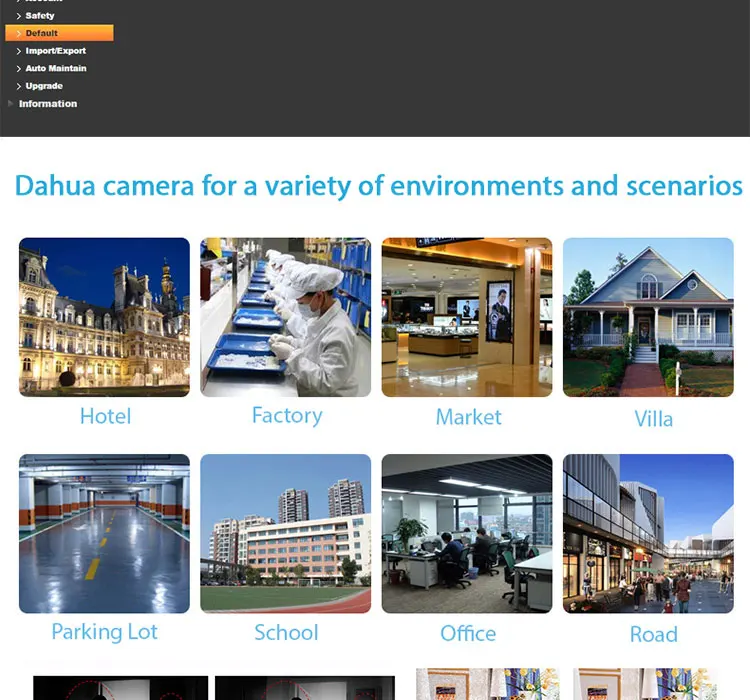Click the Dahua camera environments heading

378,186
